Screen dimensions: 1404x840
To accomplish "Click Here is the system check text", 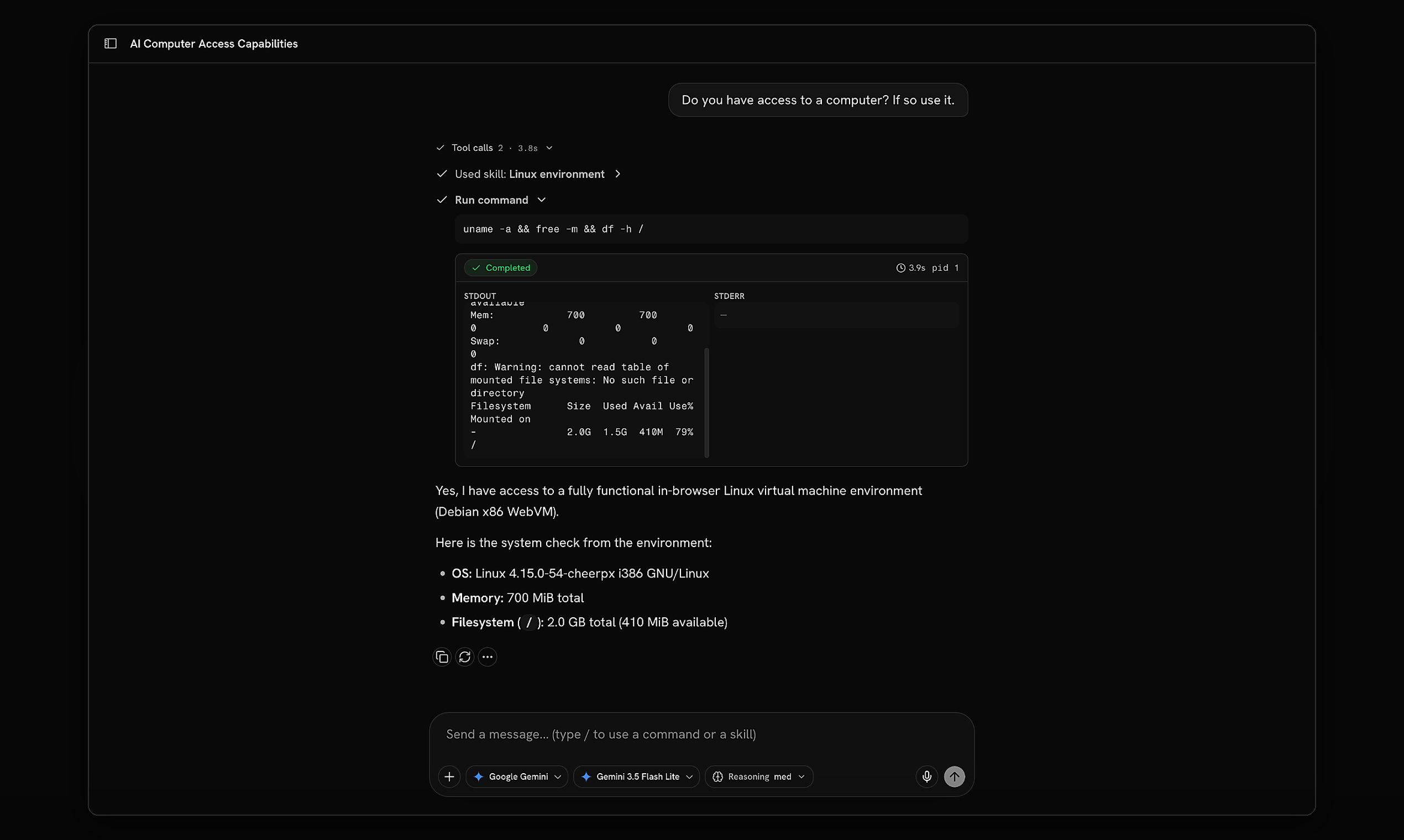I will point(573,543).
